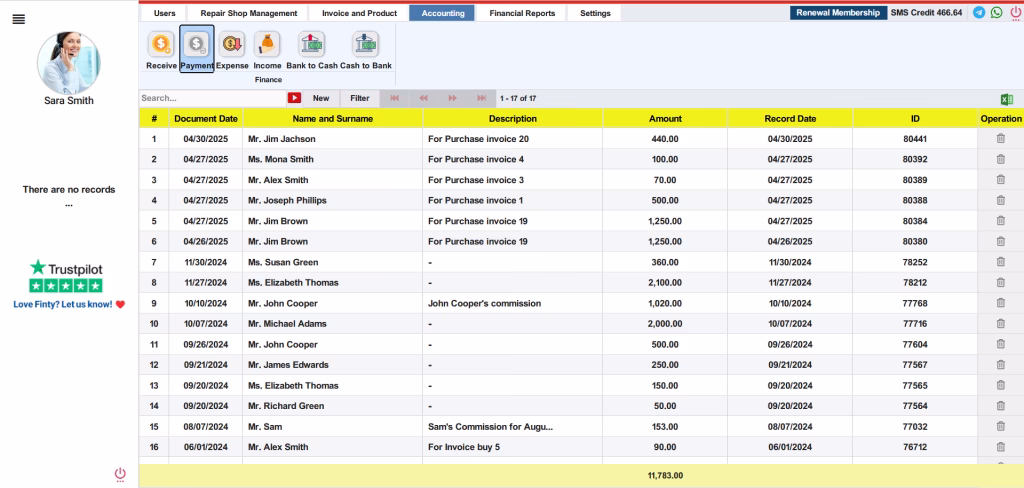Delete the Mr. Joseph Phillips payment
The height and width of the screenshot is (488, 1024).
(1000, 200)
